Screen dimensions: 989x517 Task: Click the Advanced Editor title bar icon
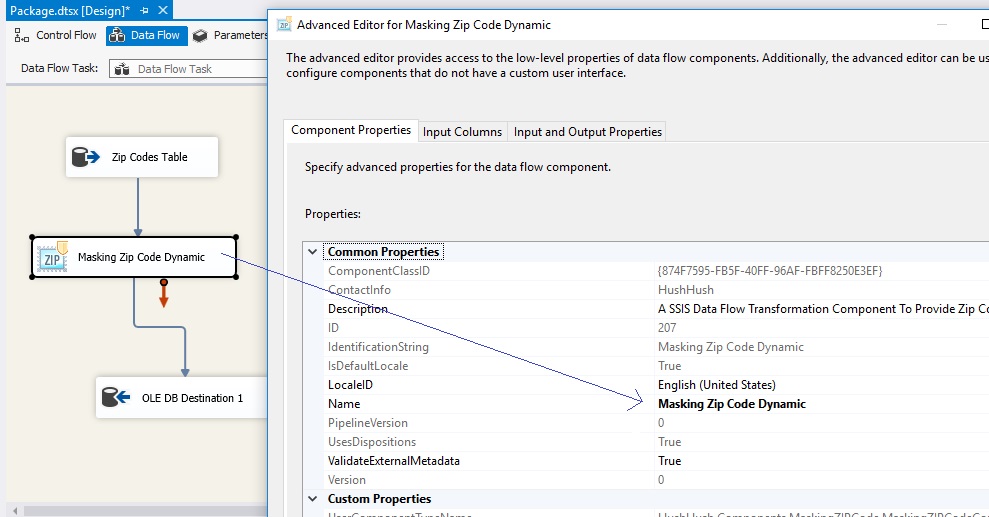284,24
